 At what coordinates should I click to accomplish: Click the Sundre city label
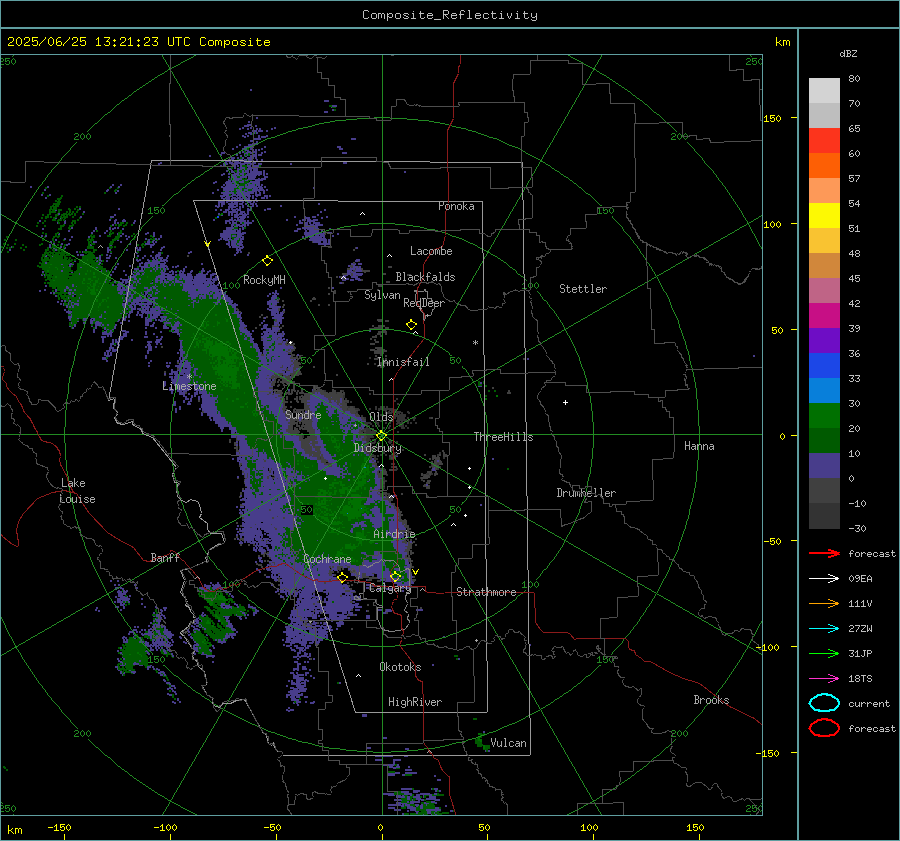point(303,414)
